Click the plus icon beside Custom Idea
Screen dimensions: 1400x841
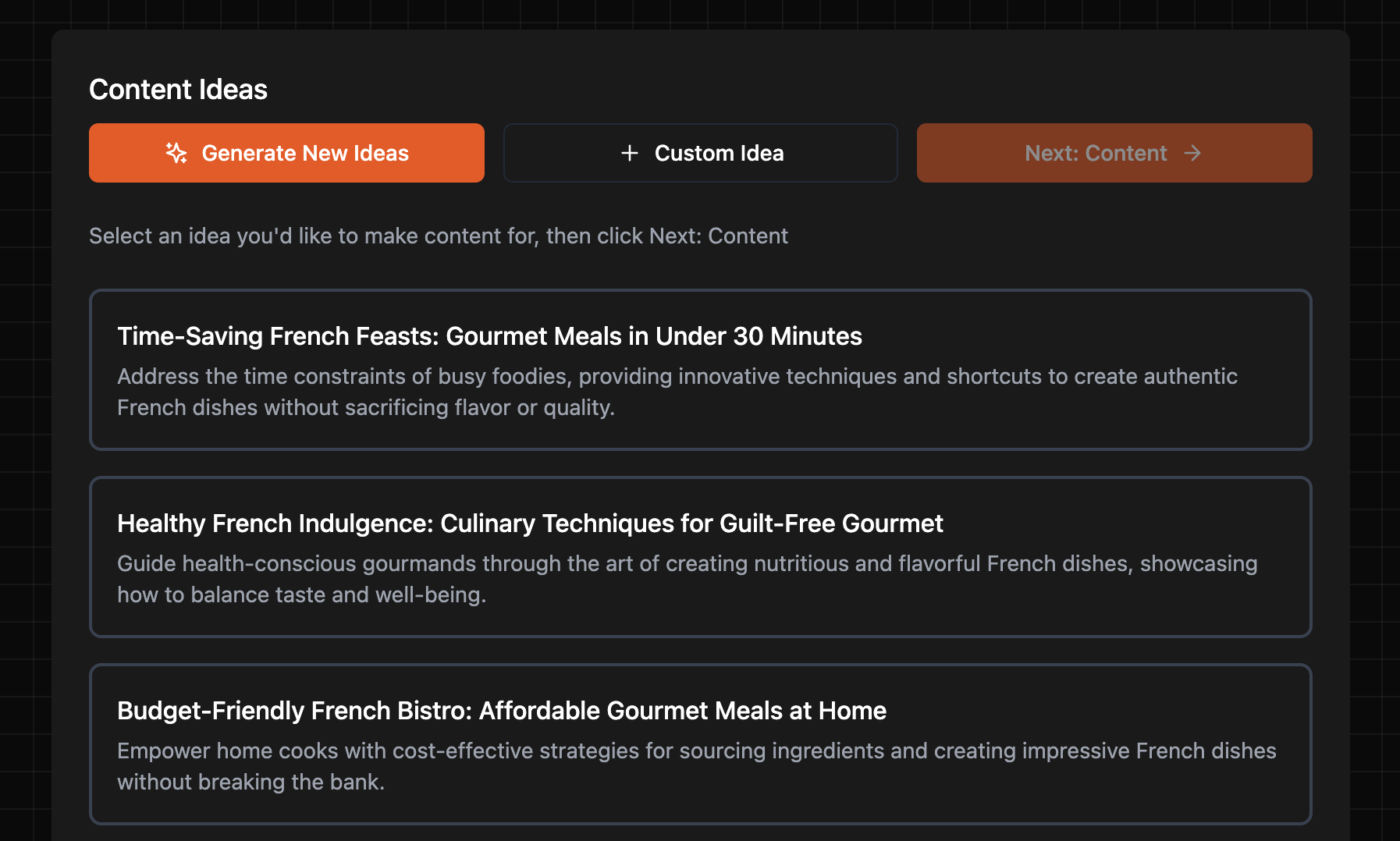629,153
